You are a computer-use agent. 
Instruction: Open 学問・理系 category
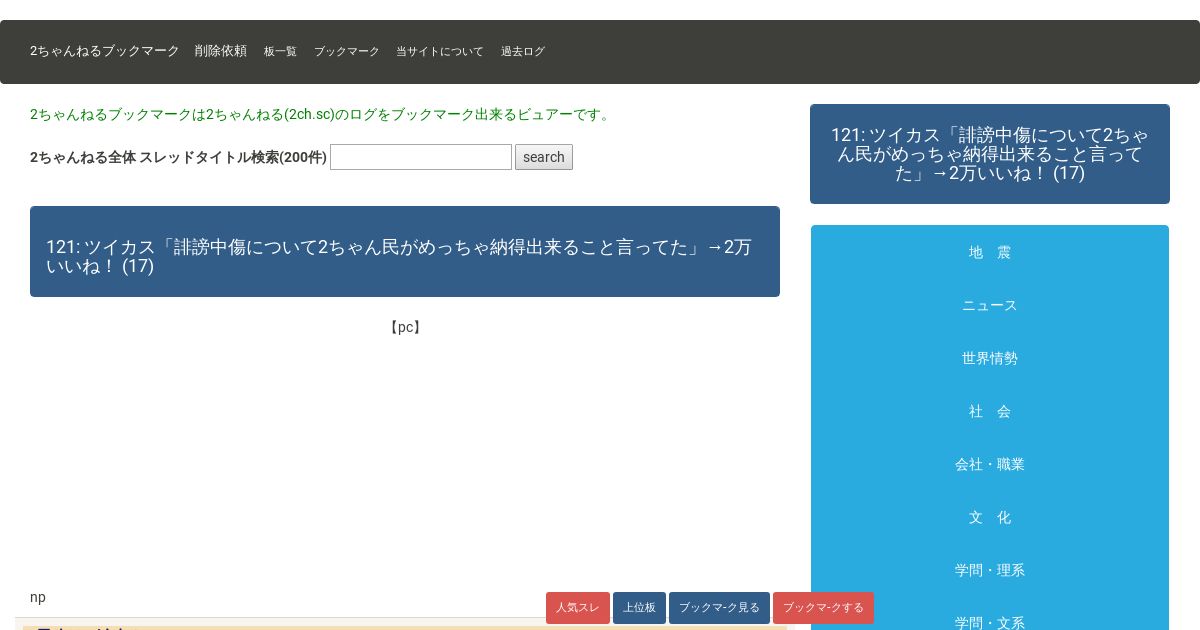[990, 571]
